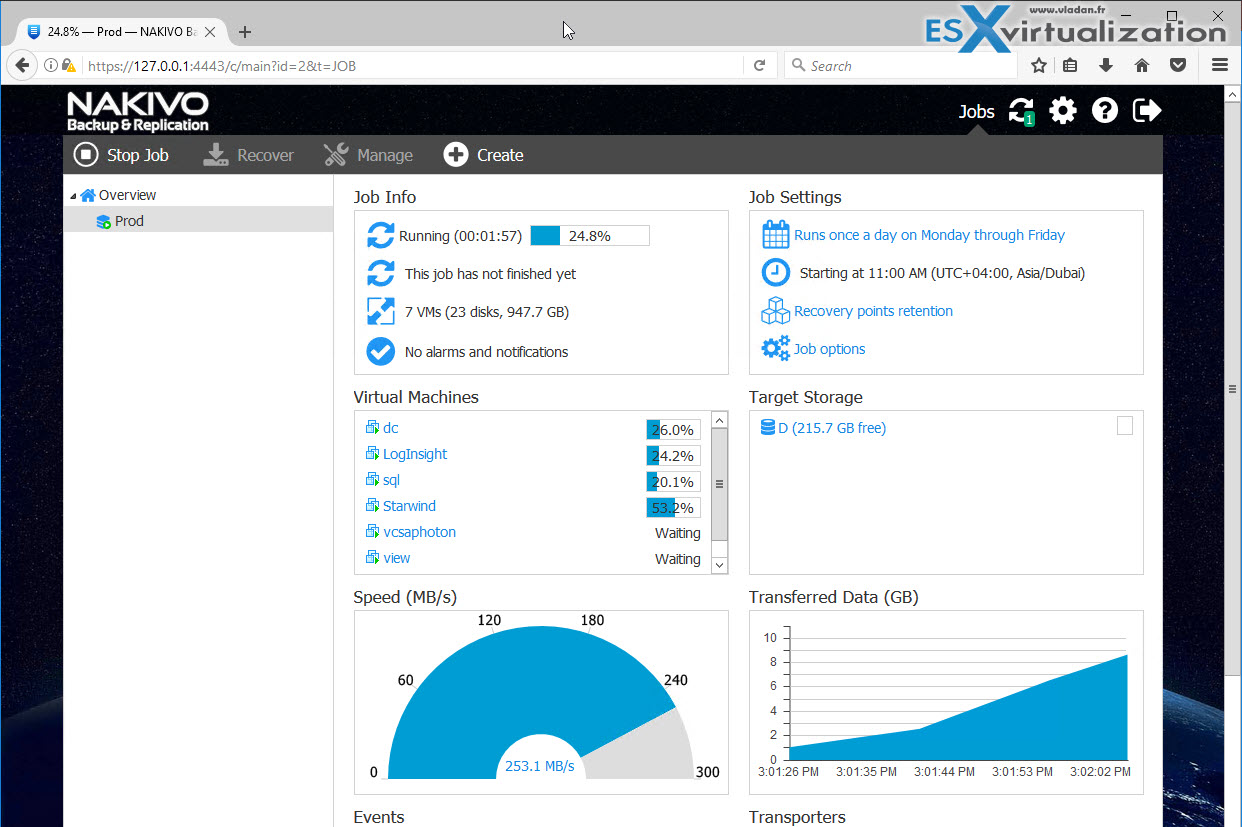Click the view virtual machine icon
Viewport: 1242px width, 827px height.
tap(372, 558)
